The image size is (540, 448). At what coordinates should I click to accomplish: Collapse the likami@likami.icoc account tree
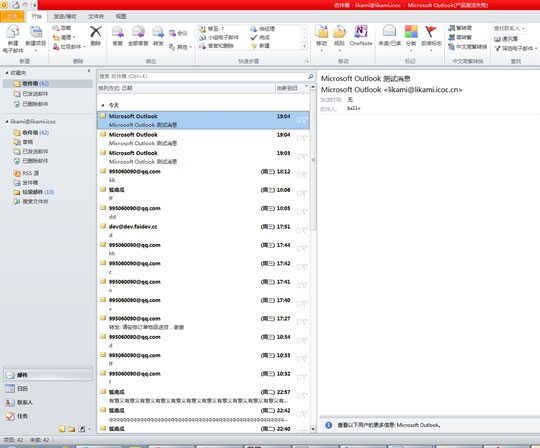pyautogui.click(x=7, y=122)
